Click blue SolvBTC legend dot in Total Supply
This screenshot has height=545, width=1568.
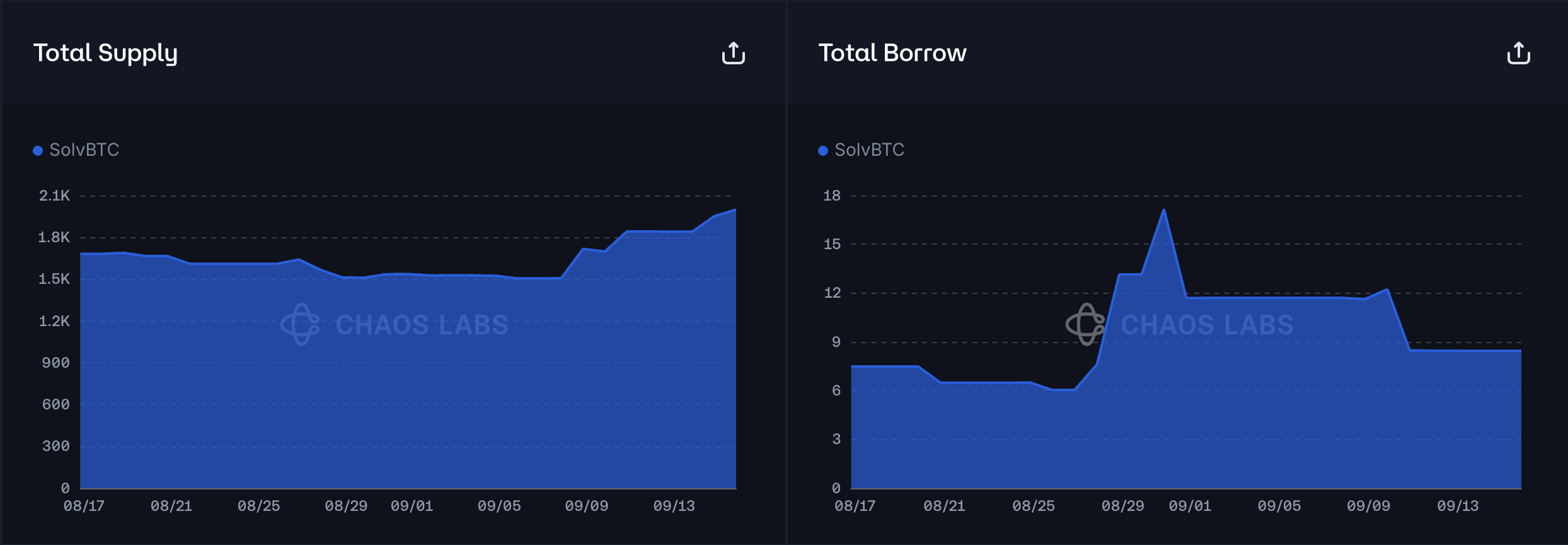38,150
